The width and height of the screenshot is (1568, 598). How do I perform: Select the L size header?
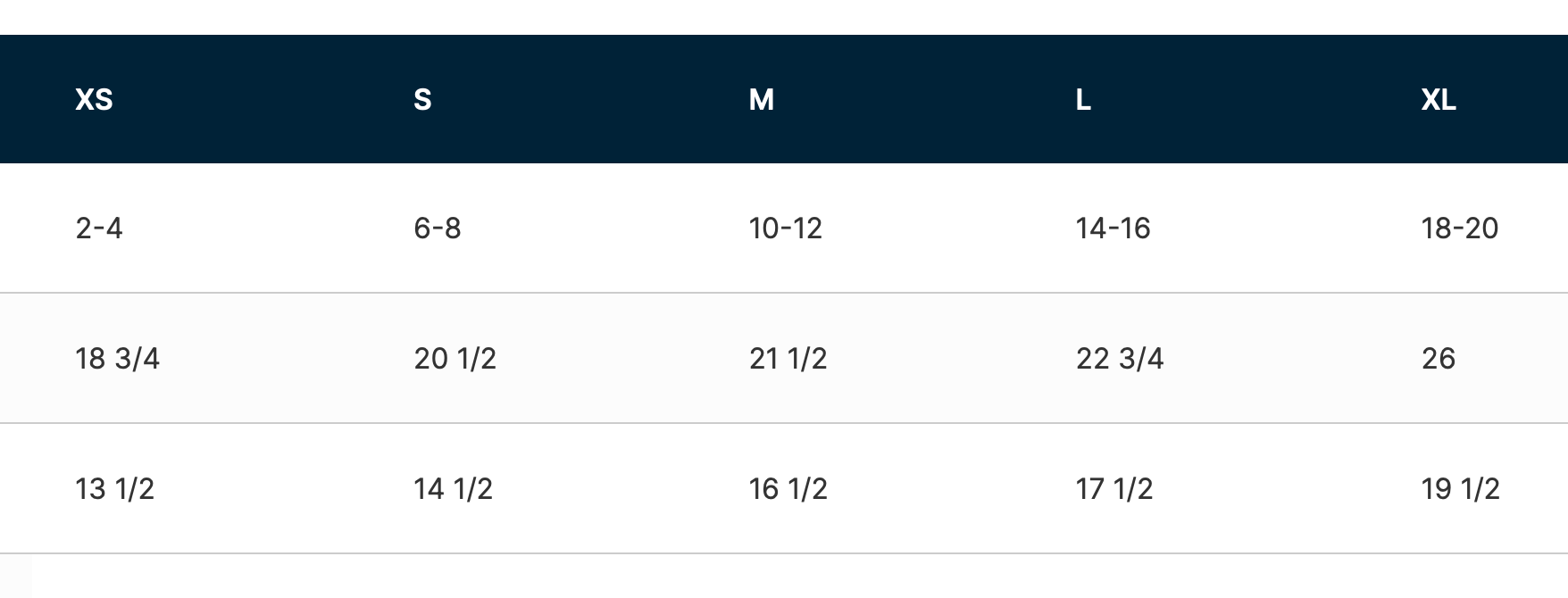tap(1083, 99)
